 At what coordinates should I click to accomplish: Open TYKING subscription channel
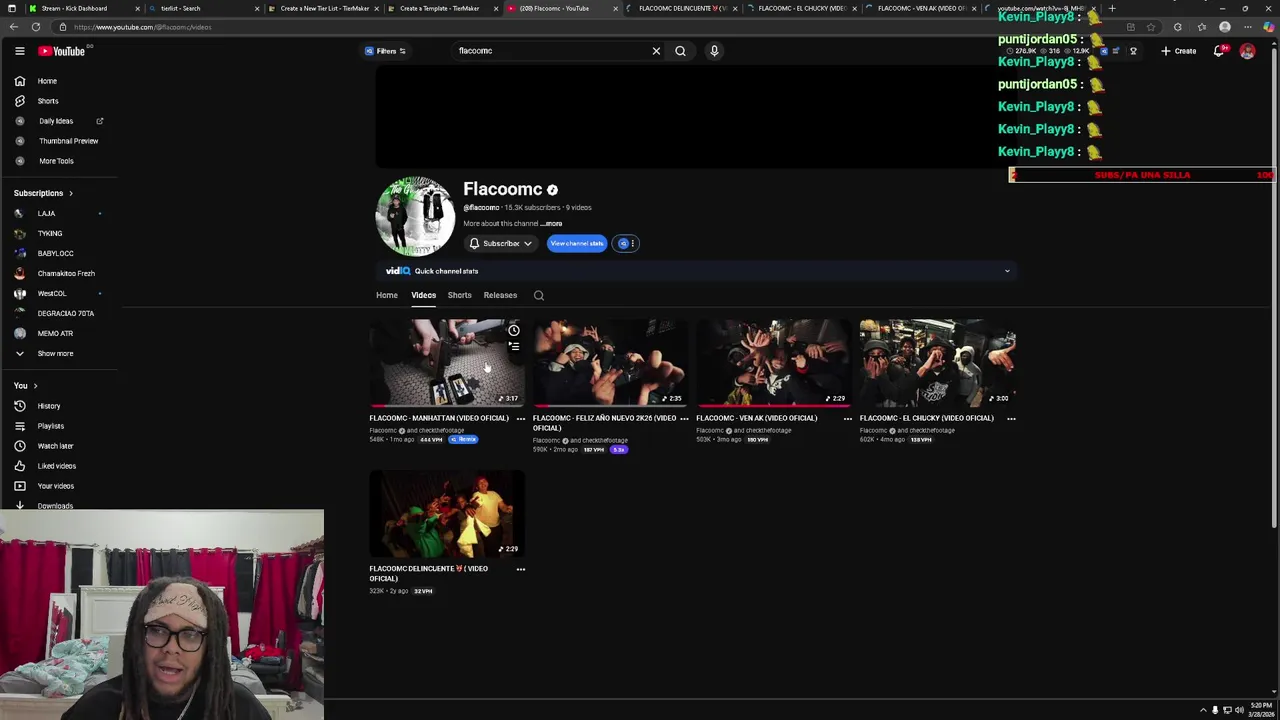click(x=60, y=233)
